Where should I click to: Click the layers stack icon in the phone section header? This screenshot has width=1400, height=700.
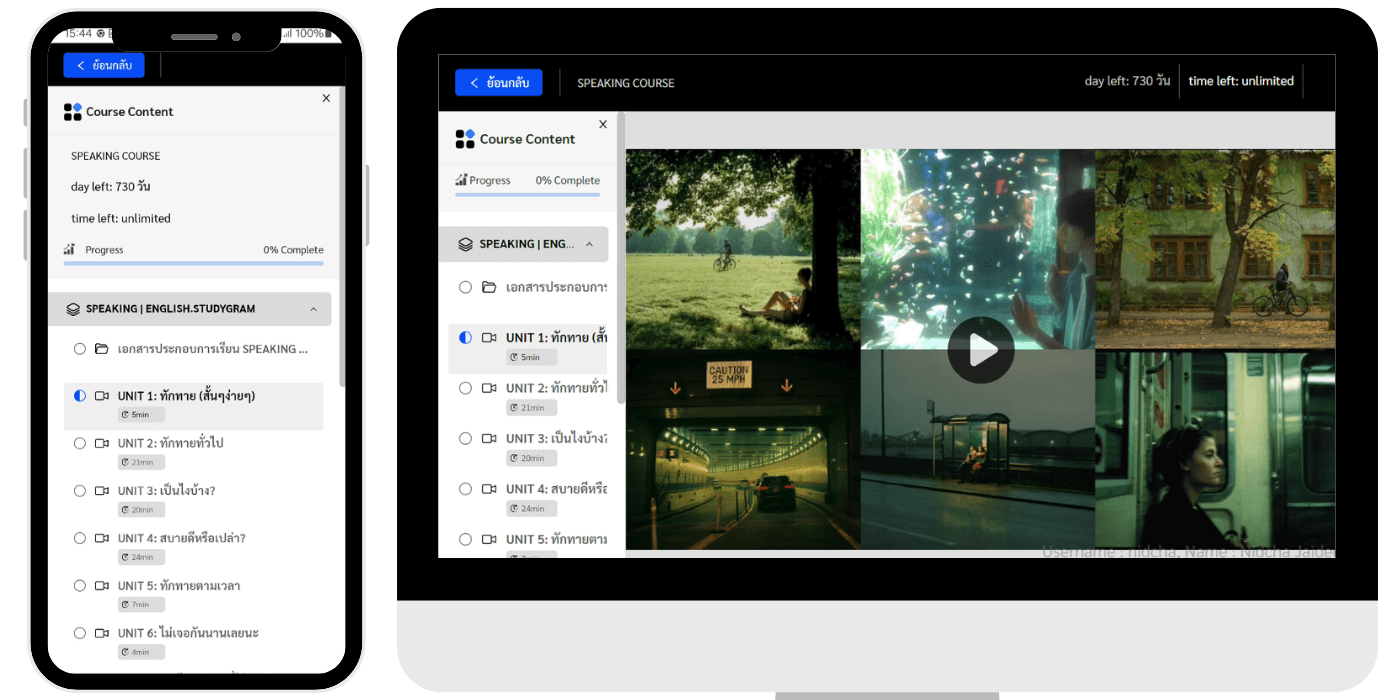point(73,309)
